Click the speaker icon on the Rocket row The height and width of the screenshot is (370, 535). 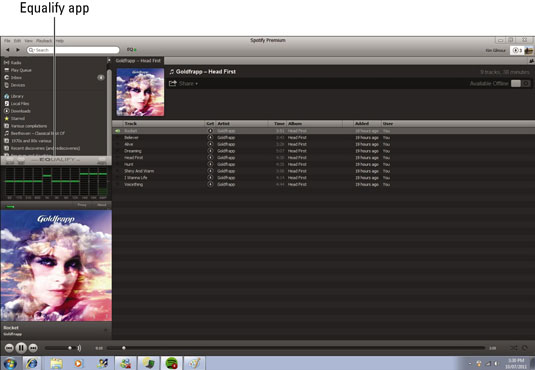point(118,131)
